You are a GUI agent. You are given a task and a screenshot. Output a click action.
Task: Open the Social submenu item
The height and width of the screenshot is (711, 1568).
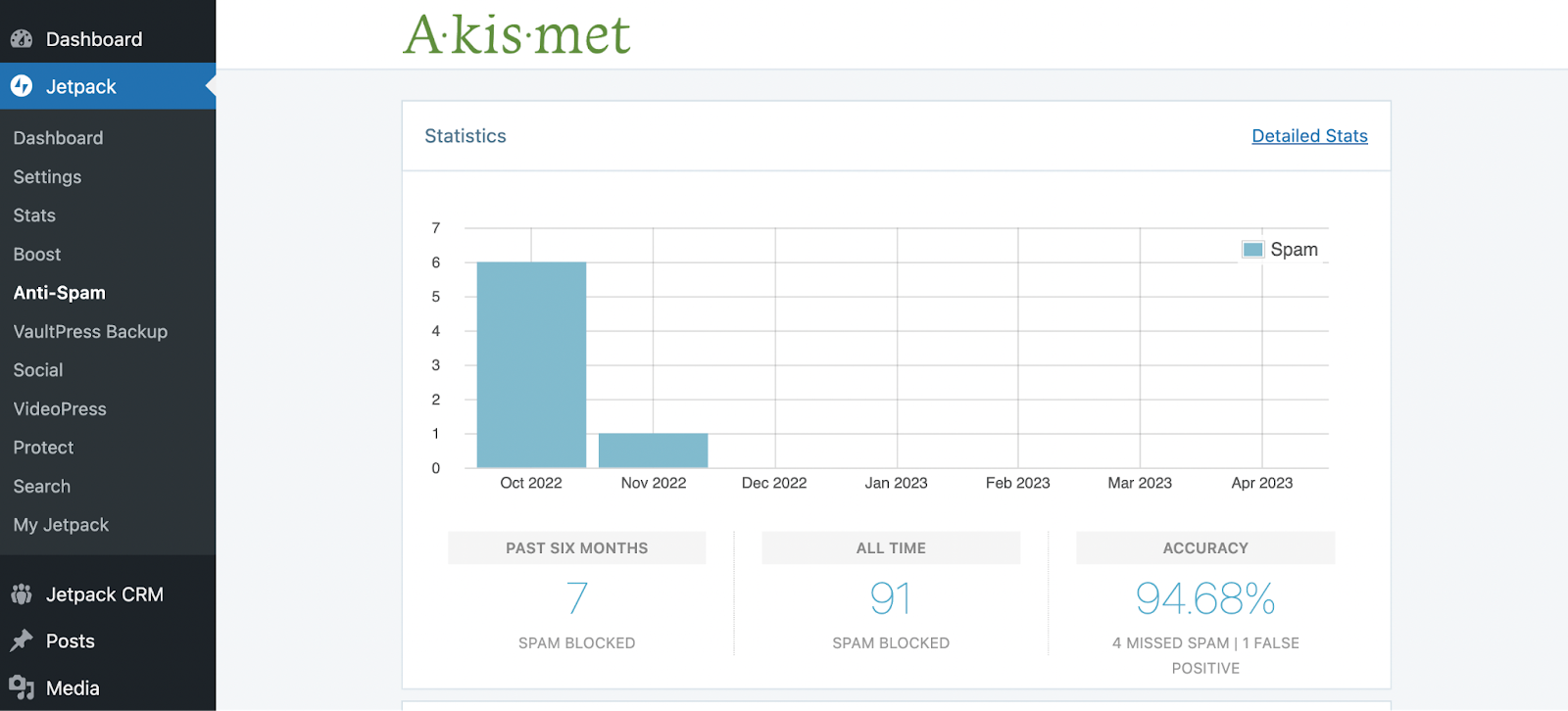click(x=38, y=370)
